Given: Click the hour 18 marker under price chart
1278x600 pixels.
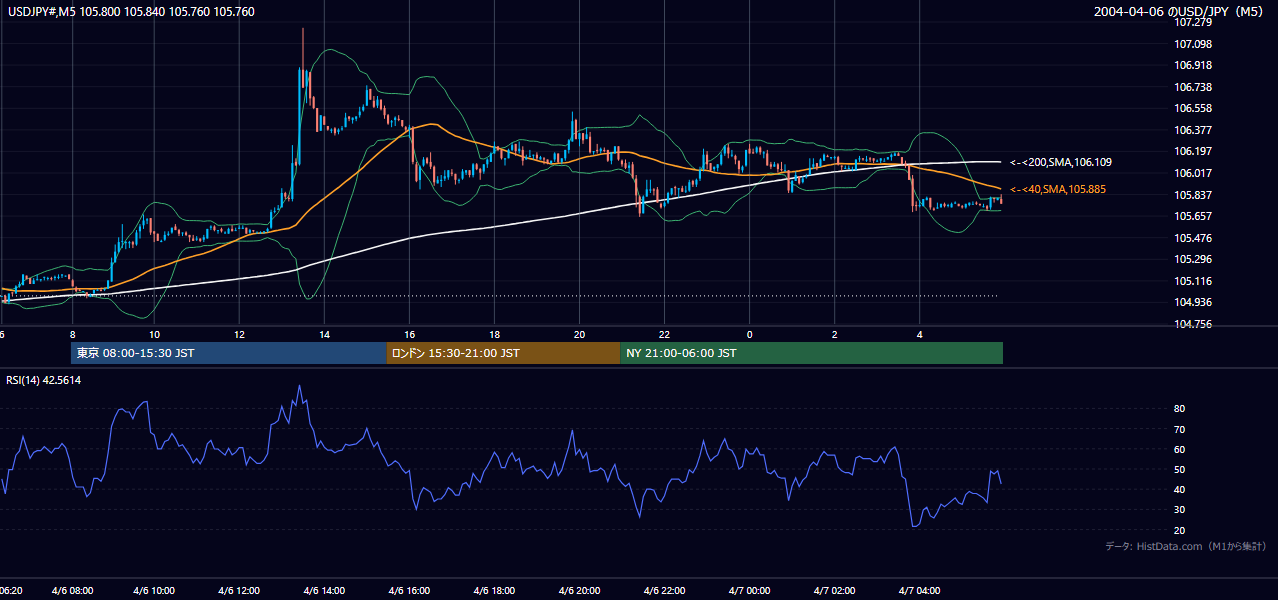Looking at the screenshot, I should pos(494,334).
